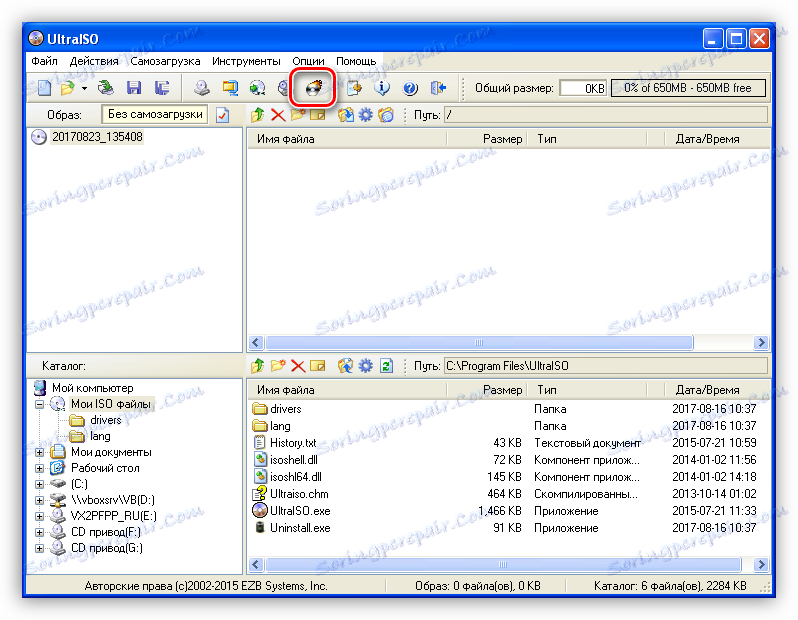Image resolution: width=798 pixels, height=620 pixels.
Task: Click the New image toolbar icon
Action: point(45,88)
